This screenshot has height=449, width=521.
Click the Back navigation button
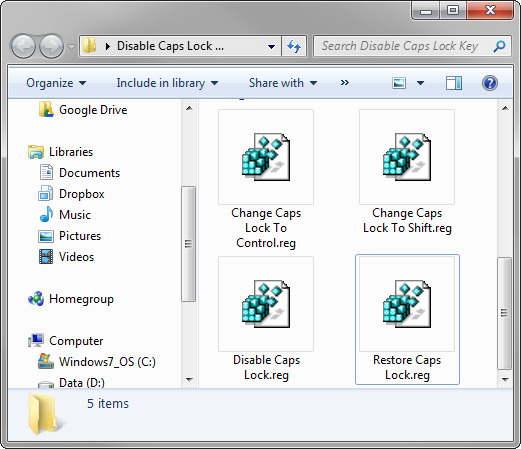pyautogui.click(x=23, y=46)
